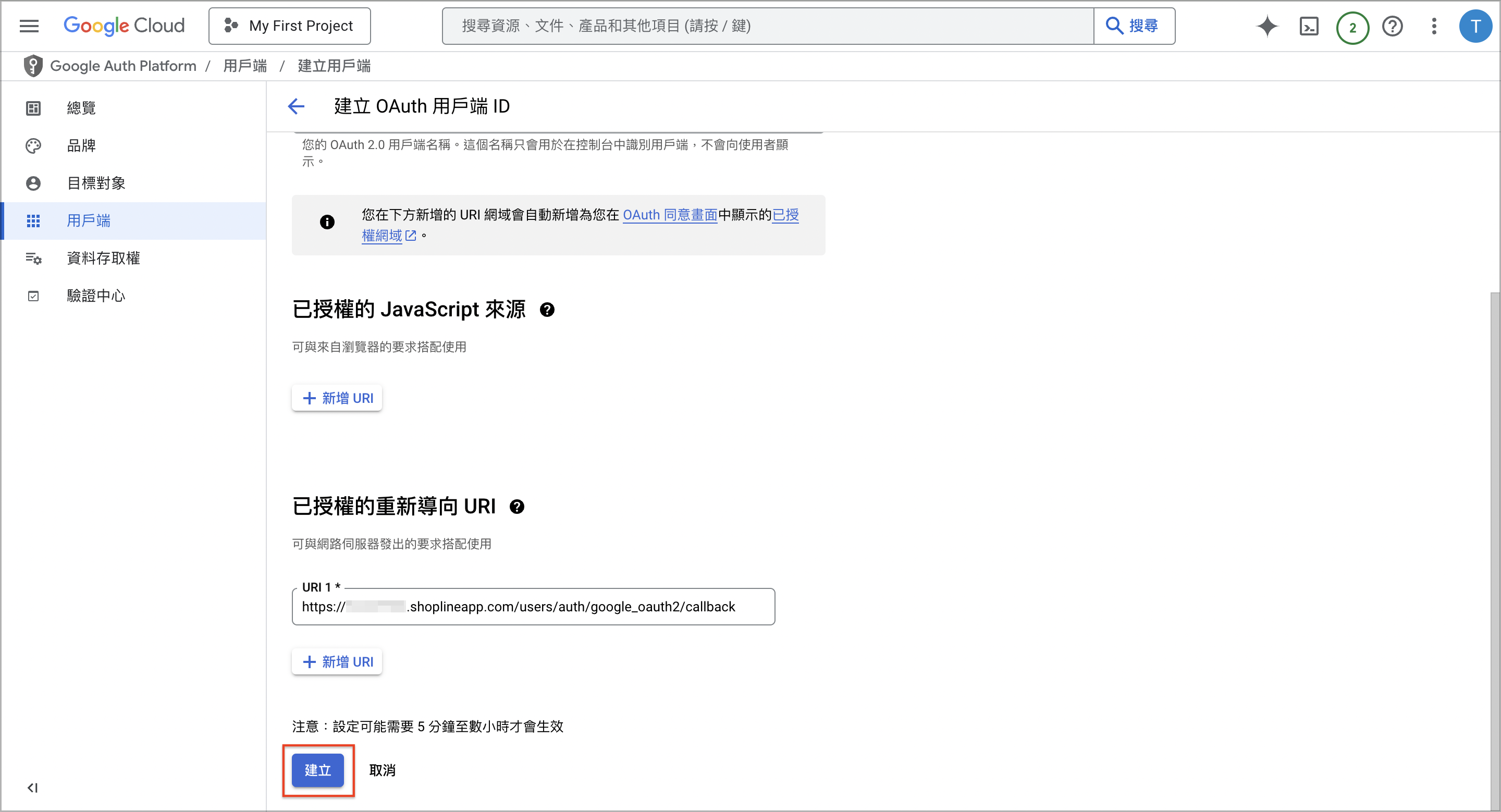Image resolution: width=1501 pixels, height=812 pixels.
Task: Click the 搜尋 search button
Action: pyautogui.click(x=1134, y=26)
